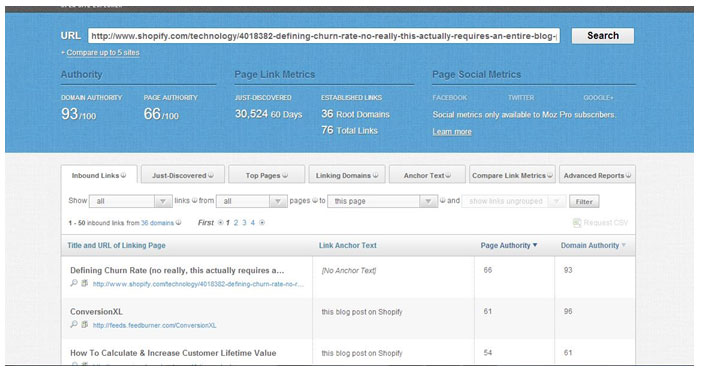Click the Domain Authority sort arrow

tap(624, 245)
